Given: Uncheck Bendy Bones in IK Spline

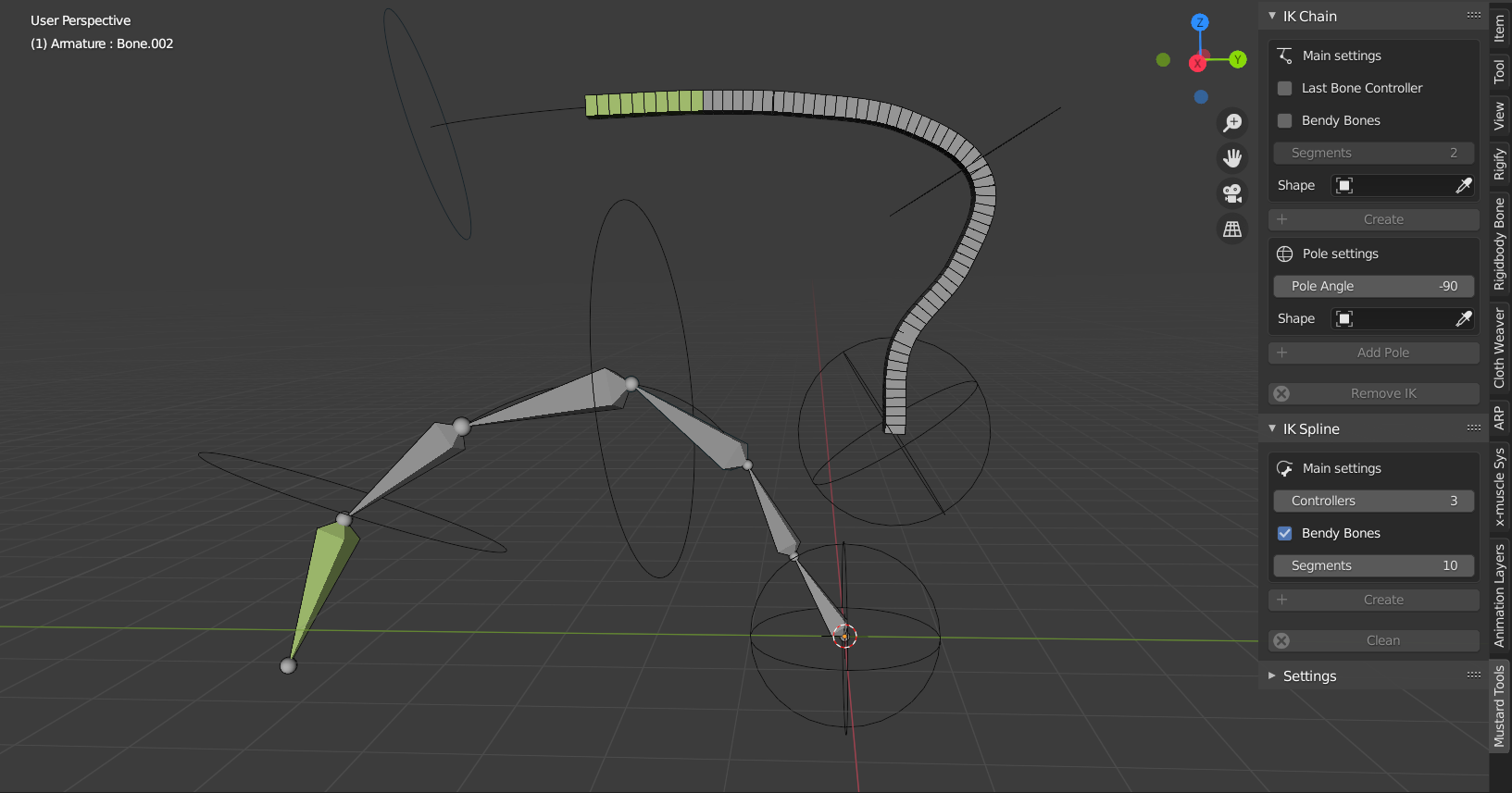Looking at the screenshot, I should point(1285,534).
